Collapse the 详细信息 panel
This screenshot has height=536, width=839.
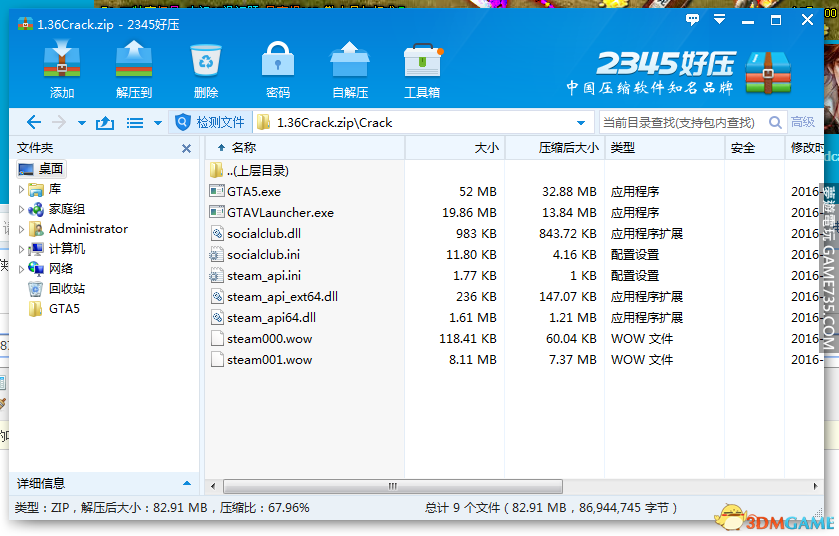(x=186, y=484)
